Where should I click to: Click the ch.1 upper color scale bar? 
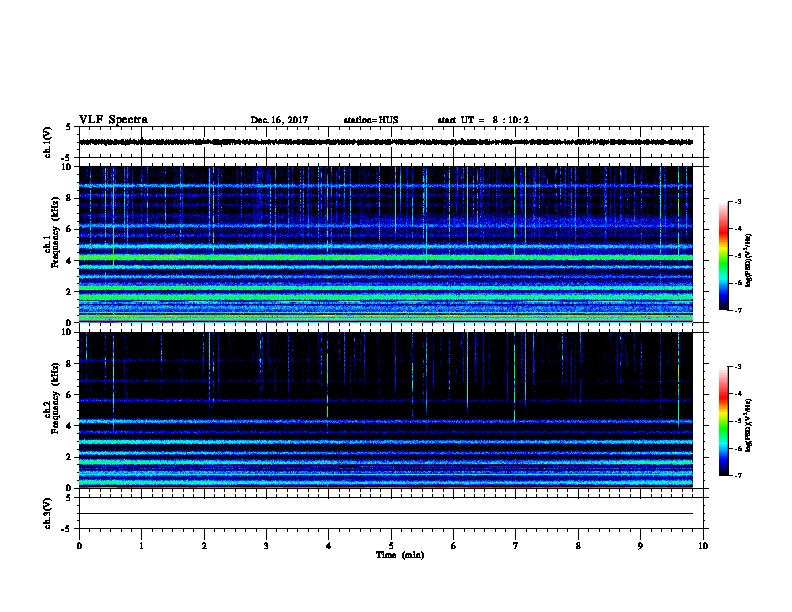point(723,256)
